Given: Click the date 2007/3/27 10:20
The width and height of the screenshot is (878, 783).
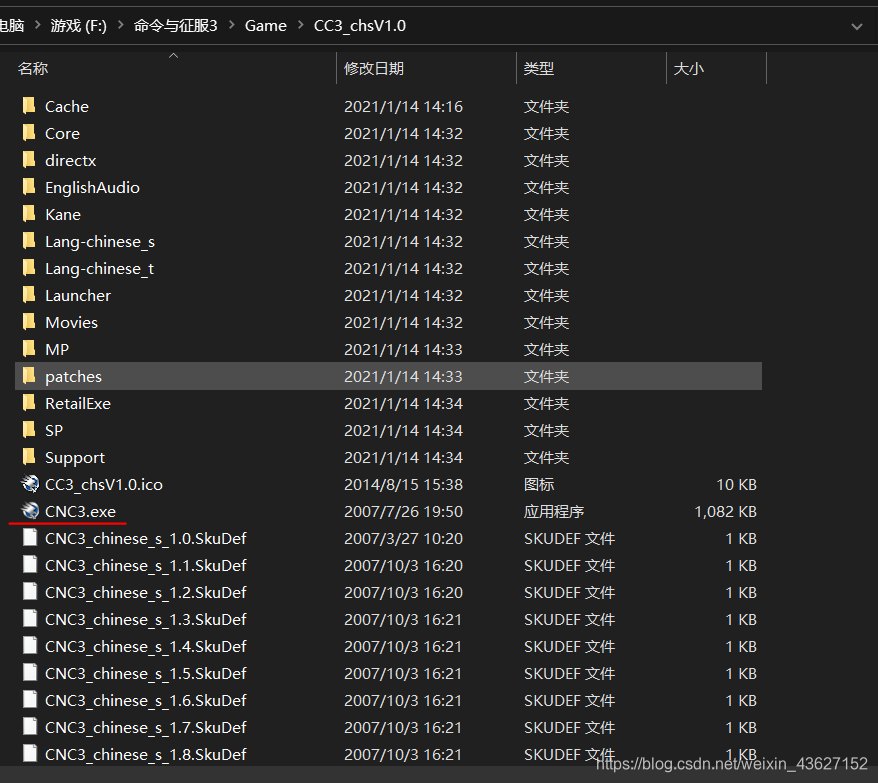Looking at the screenshot, I should [403, 538].
